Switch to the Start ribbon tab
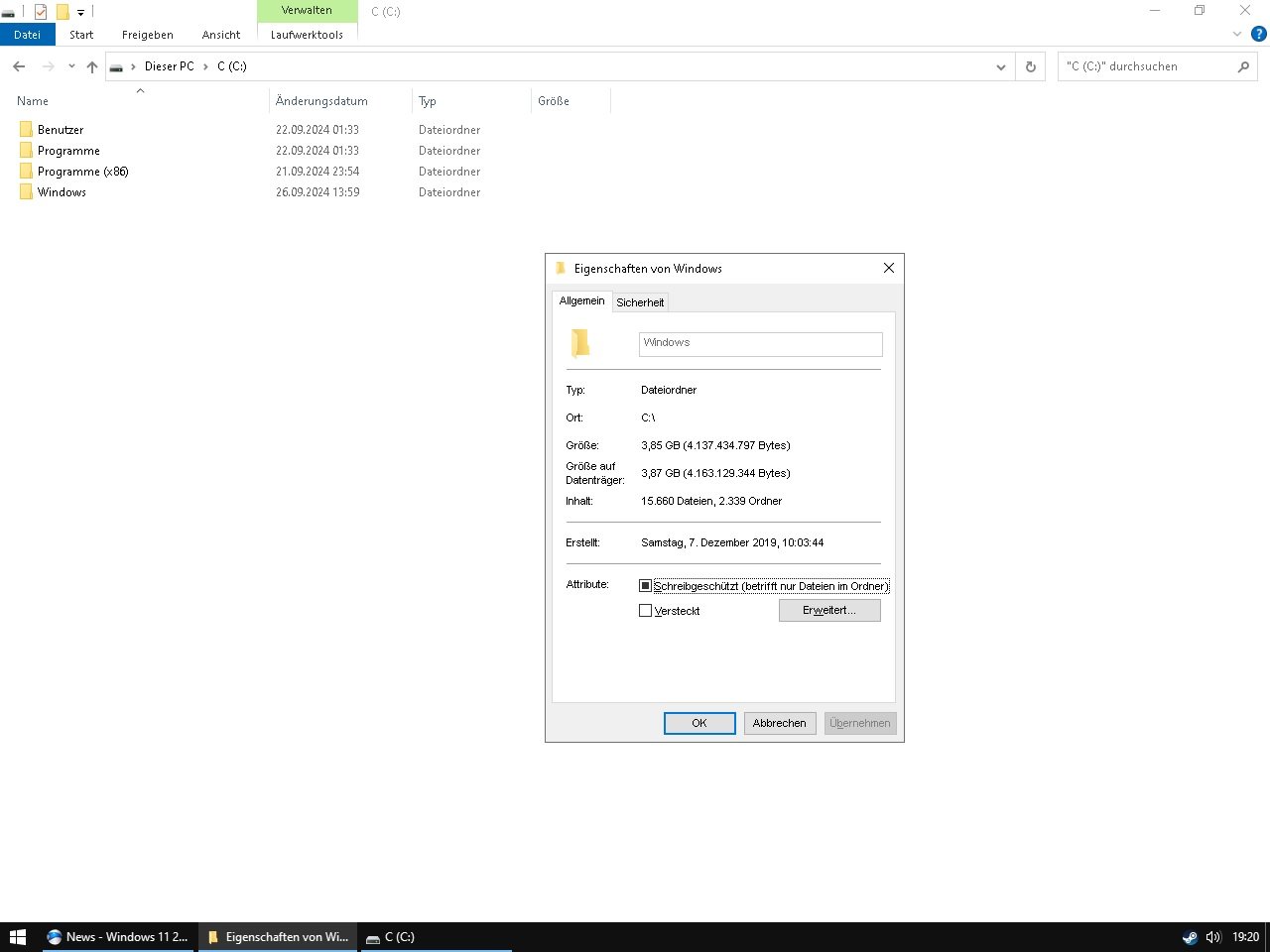 tap(81, 35)
